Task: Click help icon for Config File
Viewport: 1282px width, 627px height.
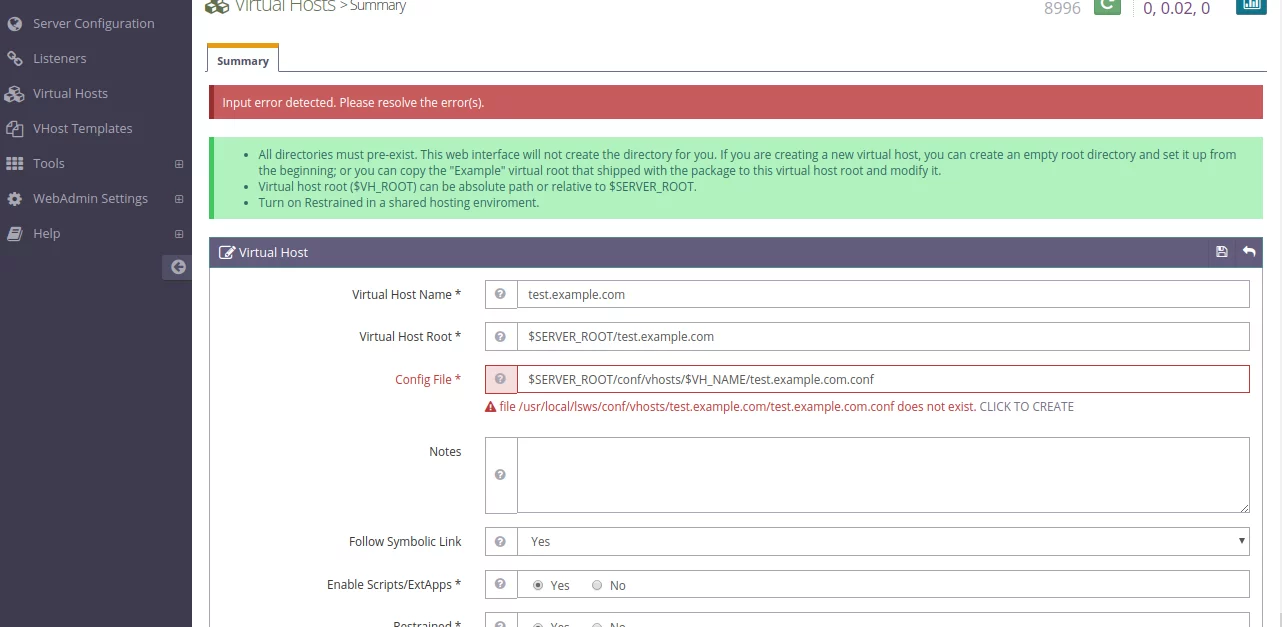Action: coord(501,379)
